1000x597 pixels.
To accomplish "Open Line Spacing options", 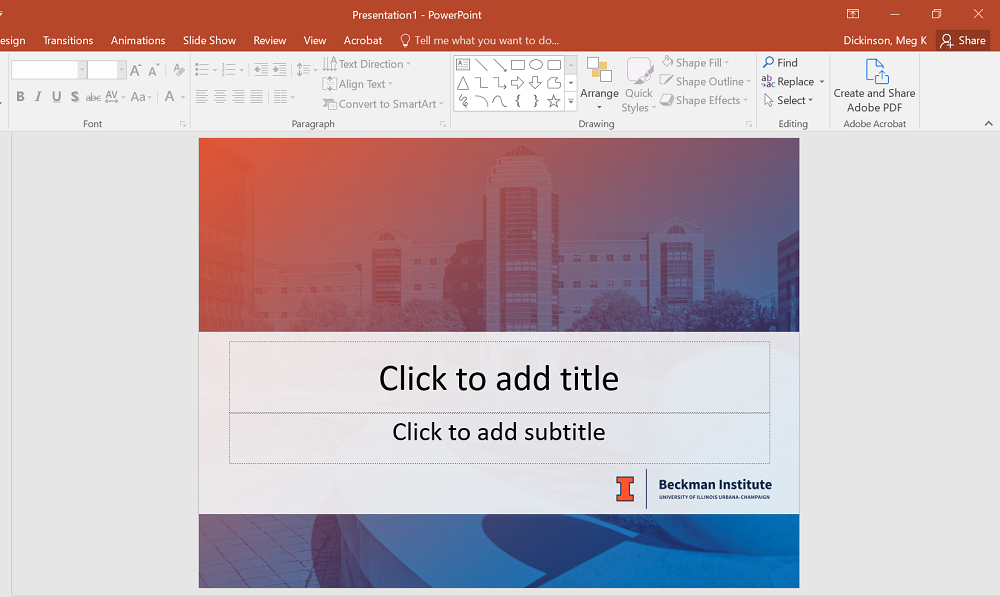I will (x=307, y=70).
